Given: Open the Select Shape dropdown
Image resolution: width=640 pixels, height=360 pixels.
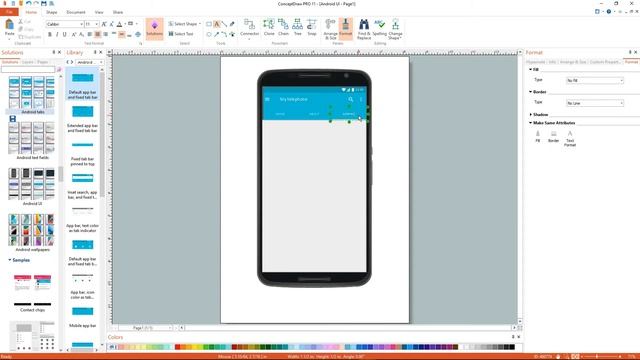Looking at the screenshot, I should [184, 24].
